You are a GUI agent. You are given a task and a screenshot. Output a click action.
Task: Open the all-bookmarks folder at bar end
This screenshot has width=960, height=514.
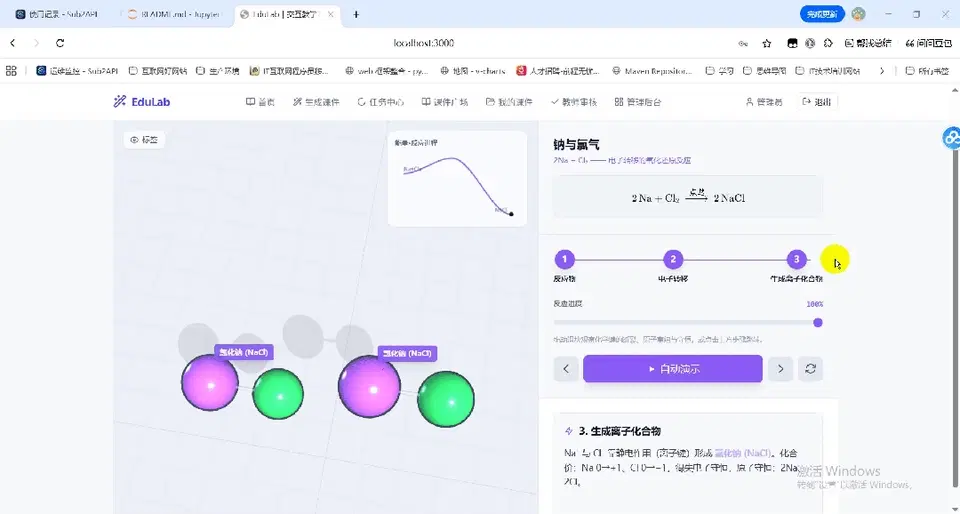point(928,71)
